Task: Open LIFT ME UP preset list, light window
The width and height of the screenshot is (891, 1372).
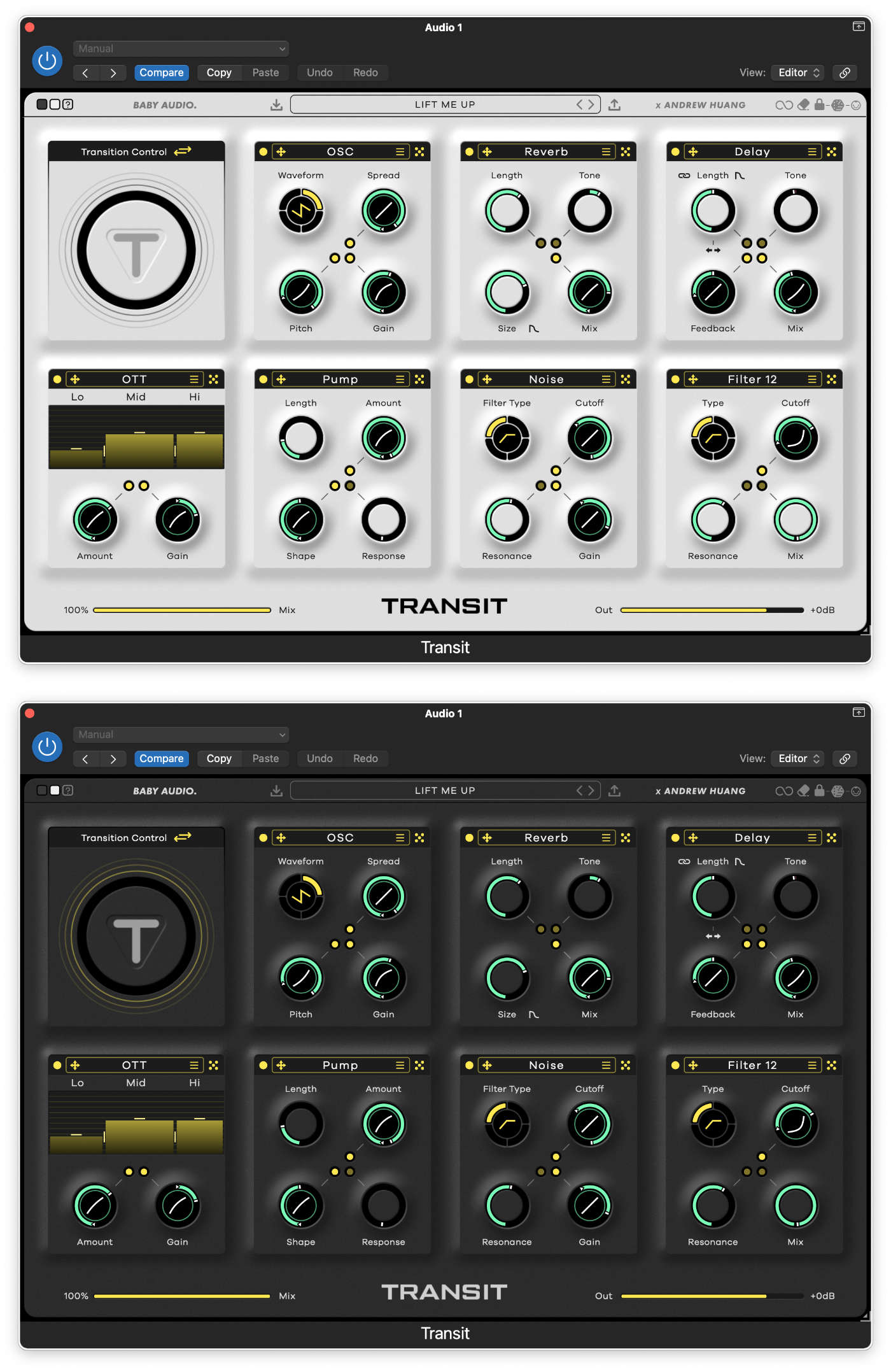Action: (x=445, y=104)
